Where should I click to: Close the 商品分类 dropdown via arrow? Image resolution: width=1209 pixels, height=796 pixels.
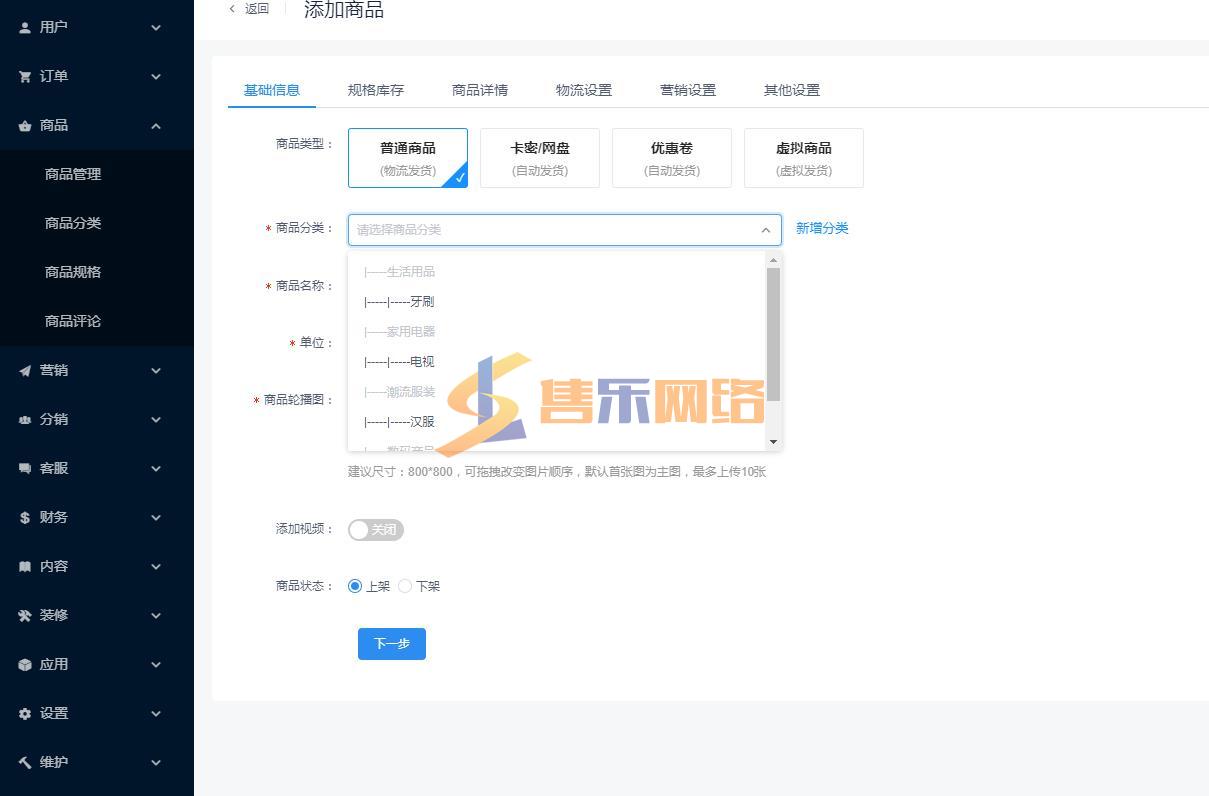click(x=765, y=230)
